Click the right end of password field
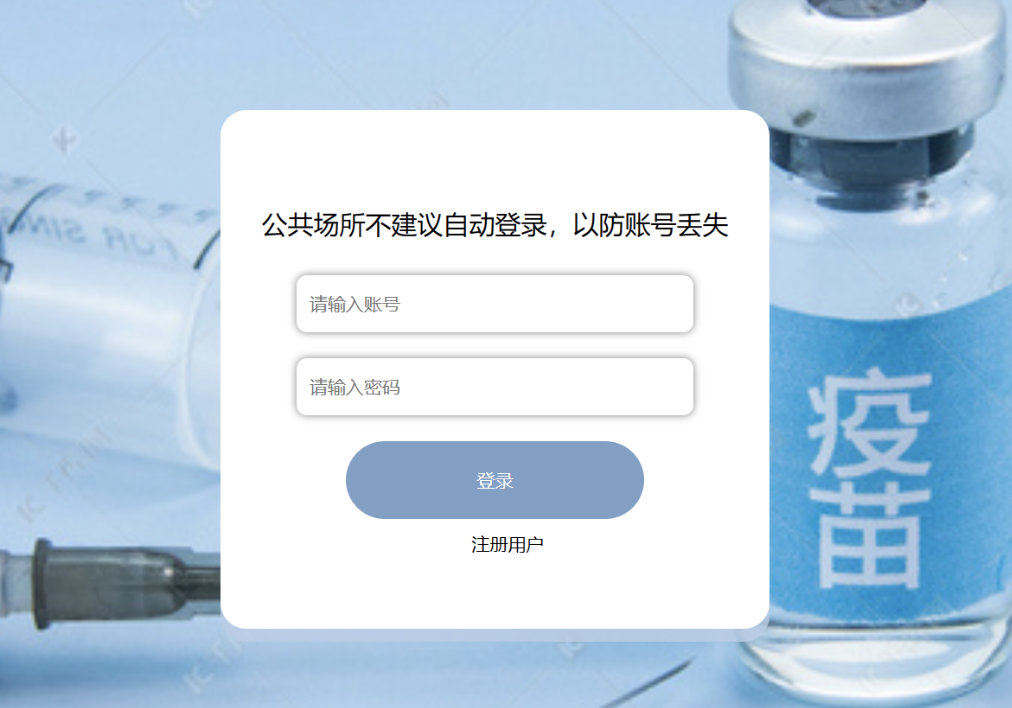The image size is (1012, 708). pyautogui.click(x=671, y=387)
